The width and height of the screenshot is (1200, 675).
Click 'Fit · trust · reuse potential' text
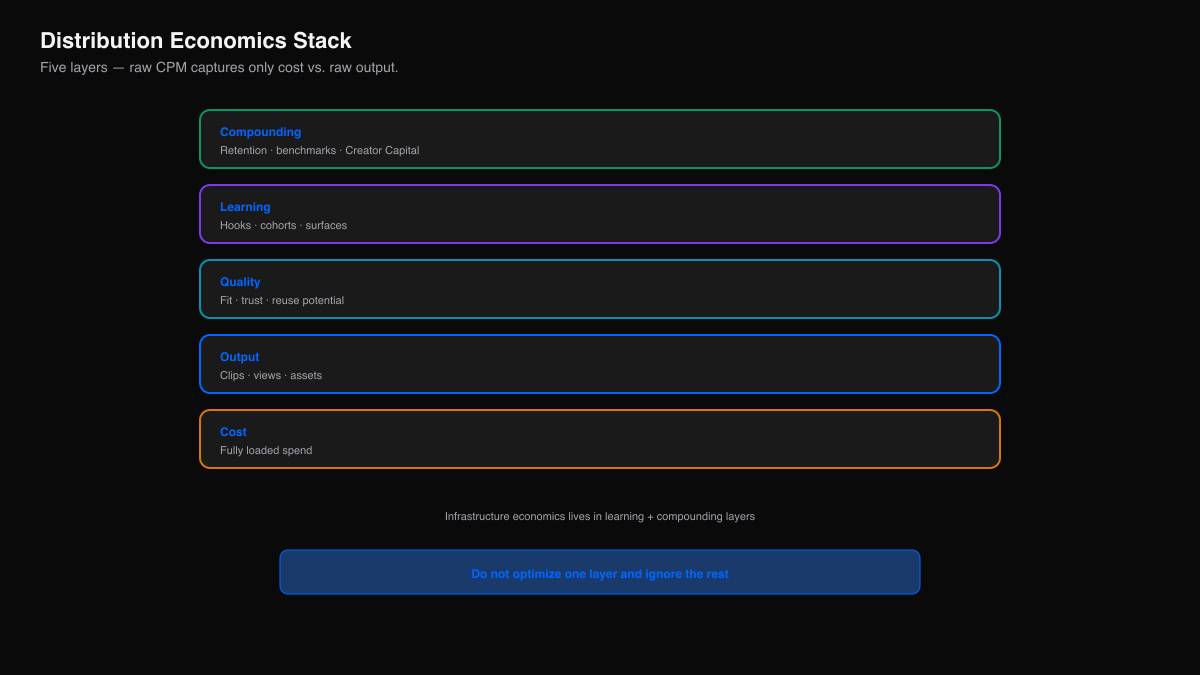pos(282,300)
